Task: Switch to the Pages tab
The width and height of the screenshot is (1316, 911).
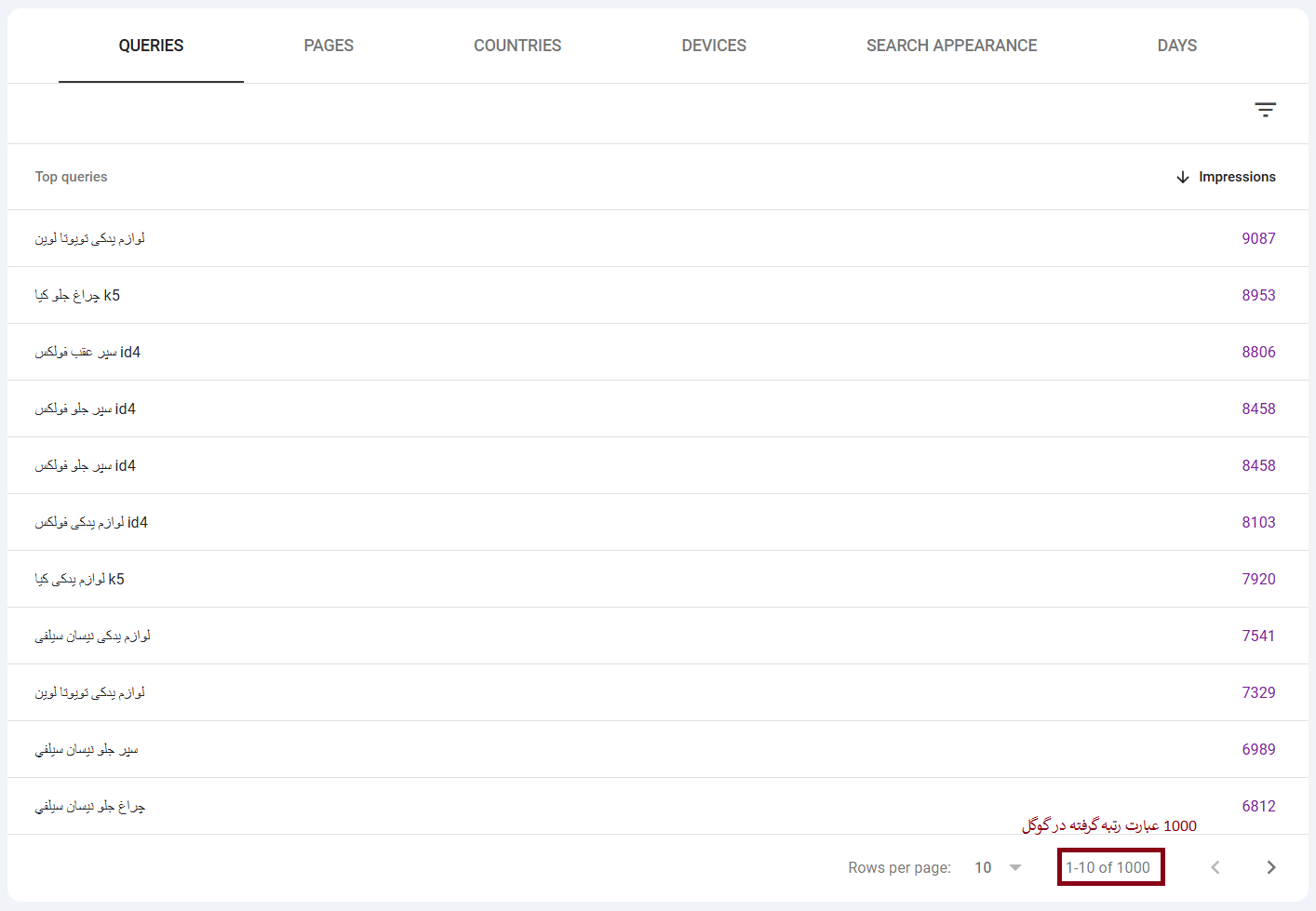Action: pyautogui.click(x=329, y=46)
